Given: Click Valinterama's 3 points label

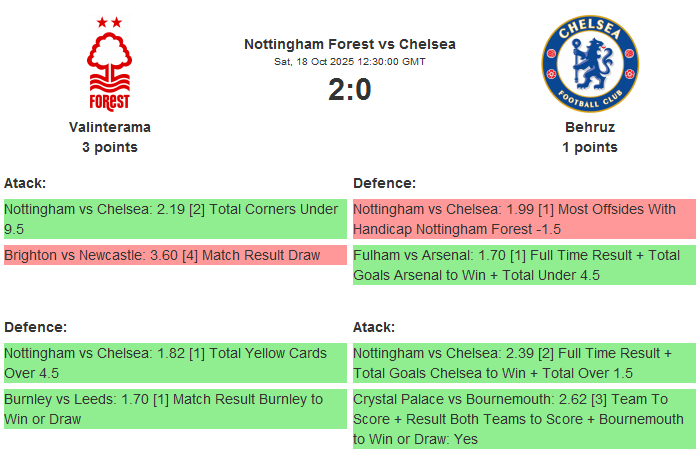Looking at the screenshot, I should [x=110, y=147].
